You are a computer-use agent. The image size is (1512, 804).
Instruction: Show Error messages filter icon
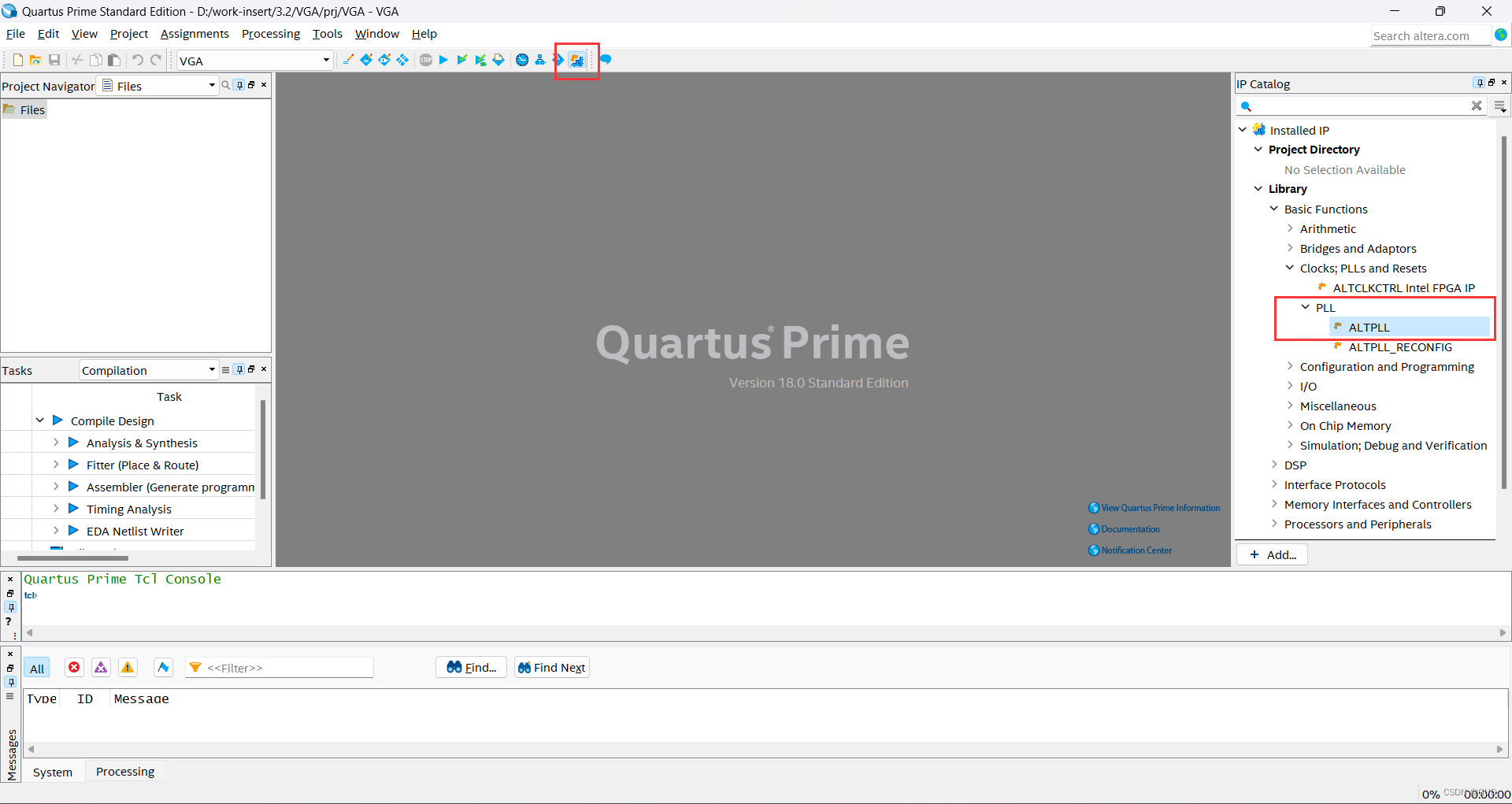point(74,668)
